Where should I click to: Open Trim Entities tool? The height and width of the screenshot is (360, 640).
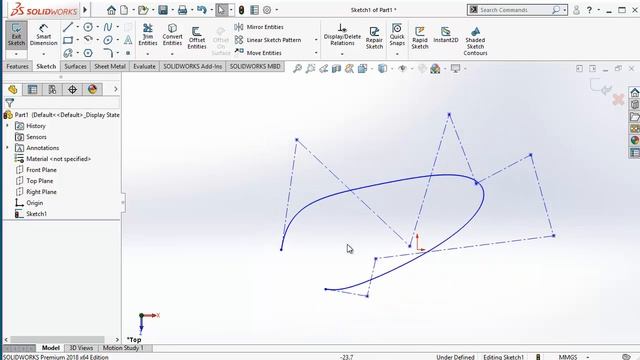pos(148,35)
